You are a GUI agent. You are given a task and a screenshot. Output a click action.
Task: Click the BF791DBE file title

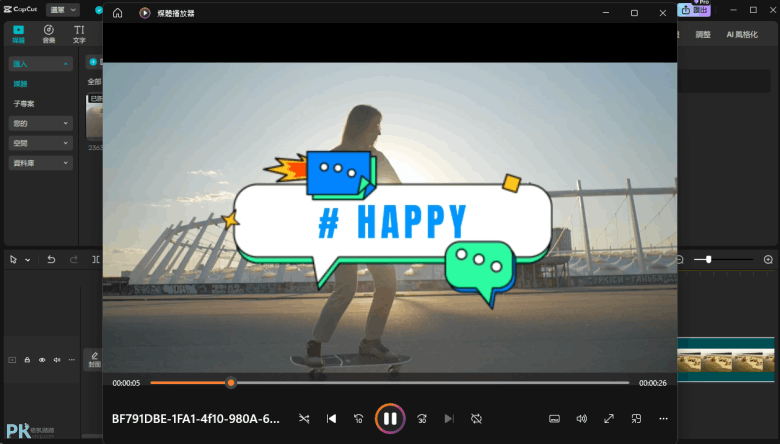195,419
